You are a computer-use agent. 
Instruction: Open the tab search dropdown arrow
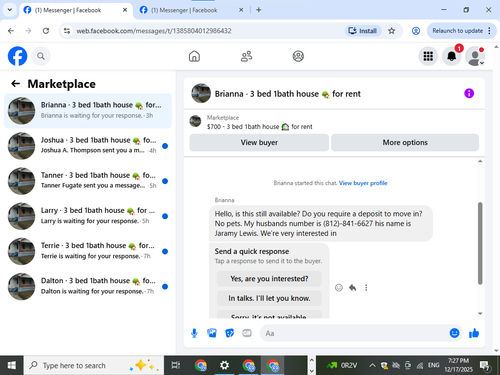tap(10, 10)
